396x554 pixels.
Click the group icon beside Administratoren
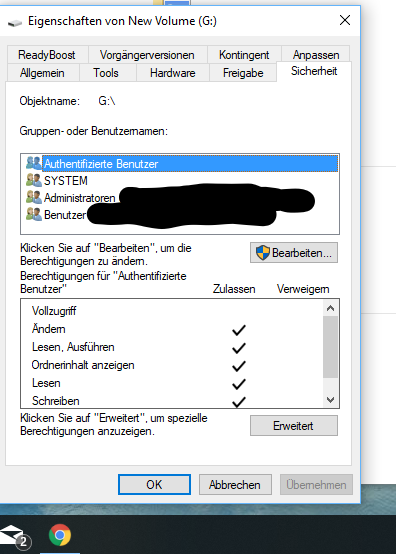pyautogui.click(x=34, y=197)
